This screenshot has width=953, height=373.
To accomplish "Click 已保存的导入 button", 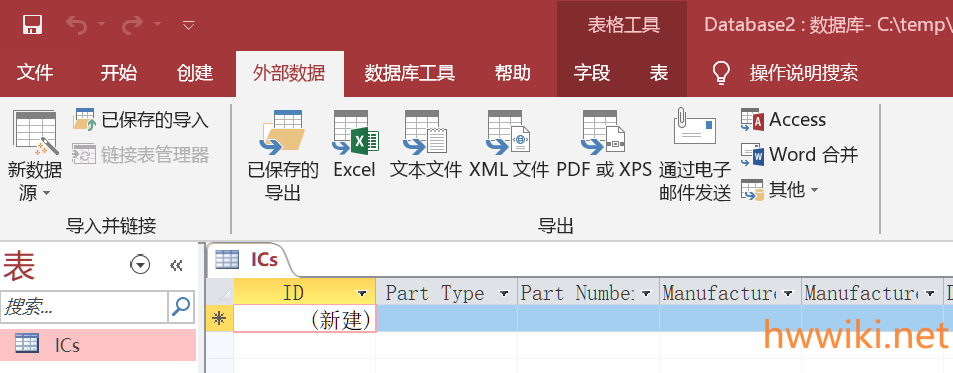I will [x=140, y=120].
